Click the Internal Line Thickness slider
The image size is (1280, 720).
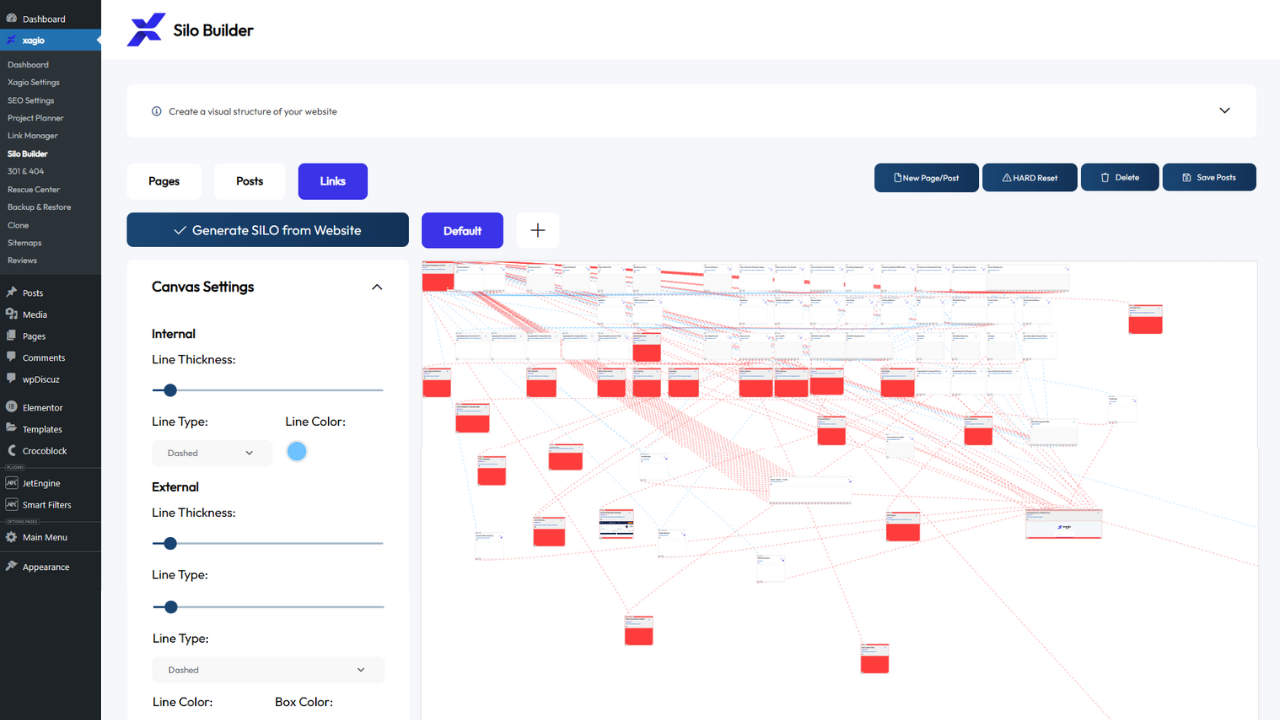267,390
